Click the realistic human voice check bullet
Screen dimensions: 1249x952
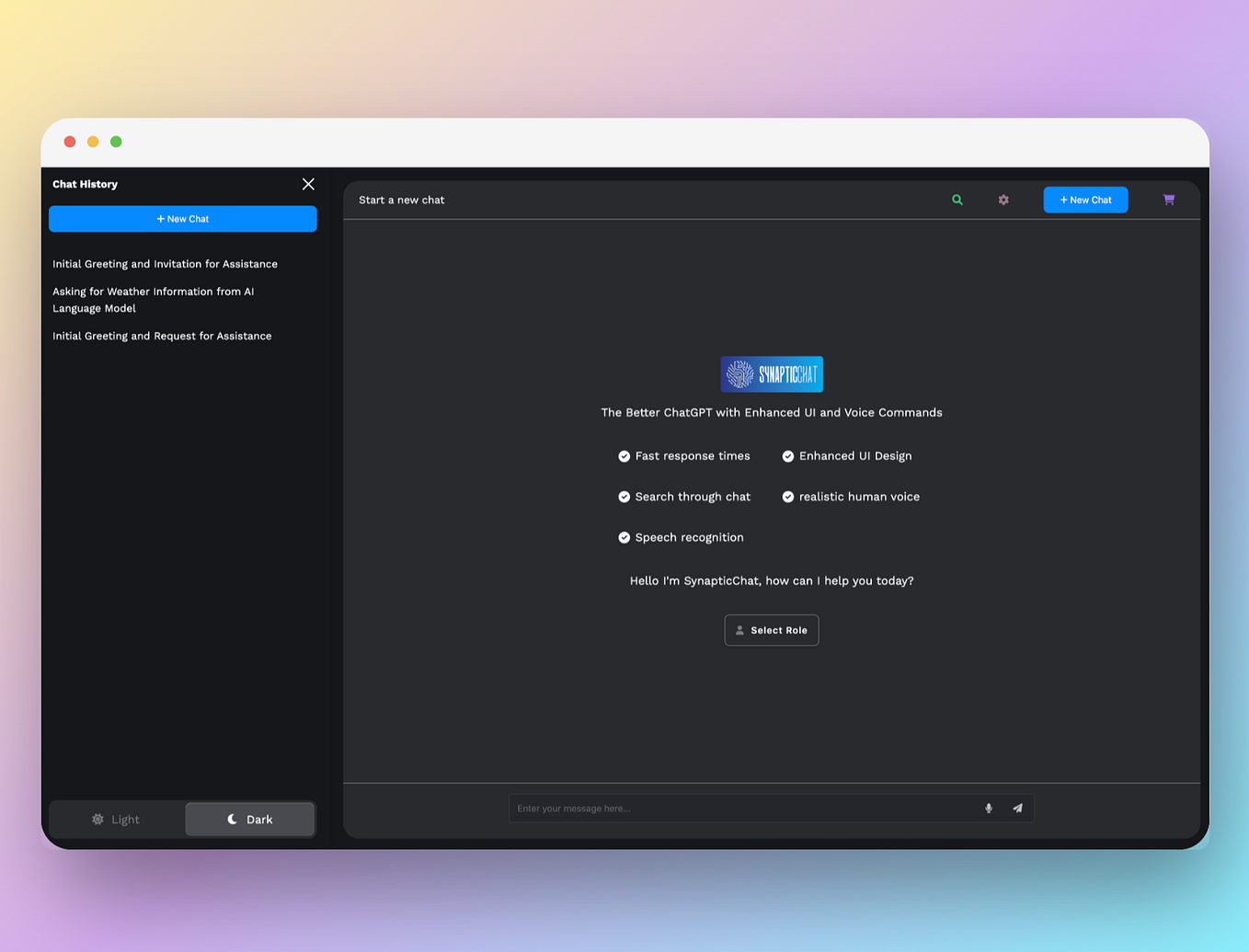tap(788, 497)
